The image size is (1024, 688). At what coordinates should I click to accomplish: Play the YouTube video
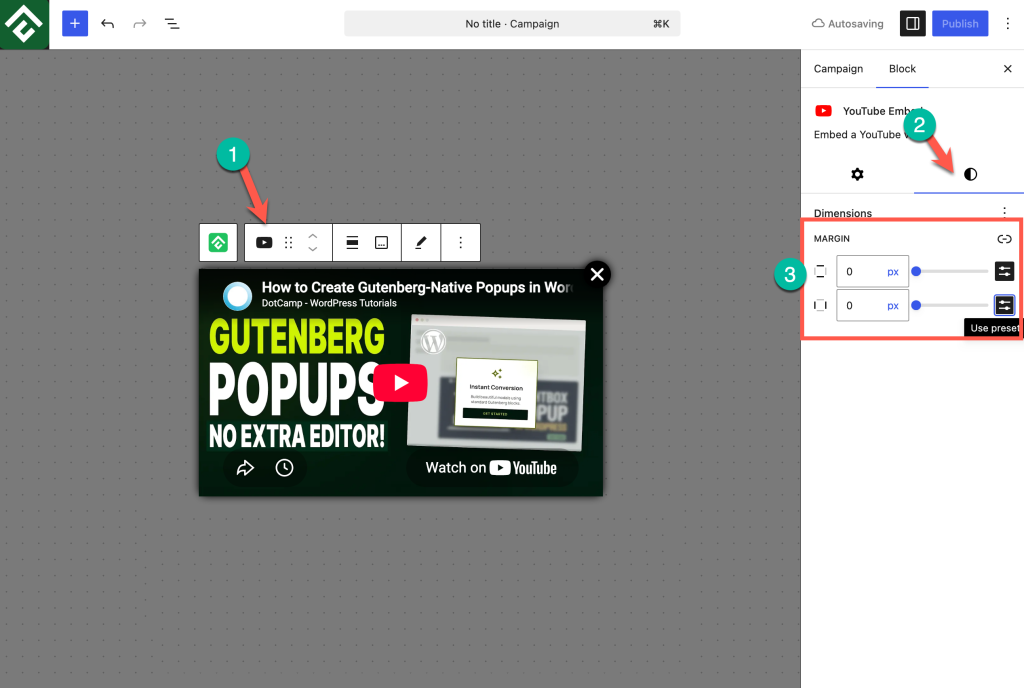400,383
